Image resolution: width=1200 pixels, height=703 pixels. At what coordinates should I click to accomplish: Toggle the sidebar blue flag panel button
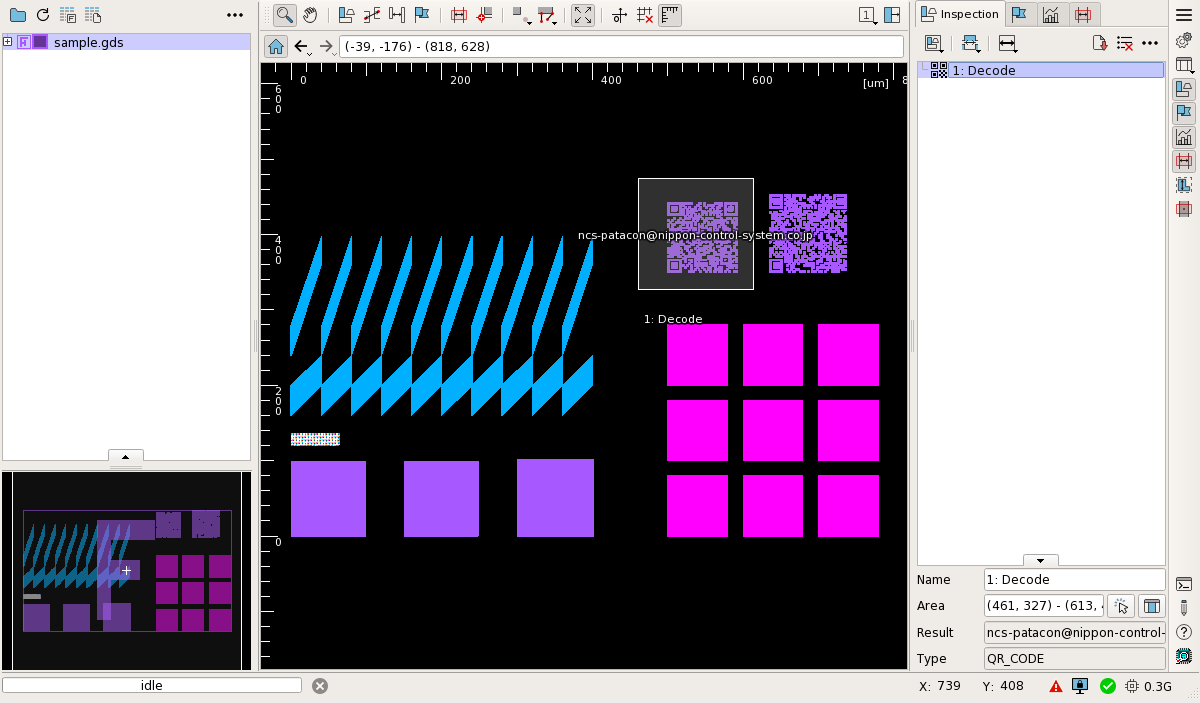(1184, 113)
